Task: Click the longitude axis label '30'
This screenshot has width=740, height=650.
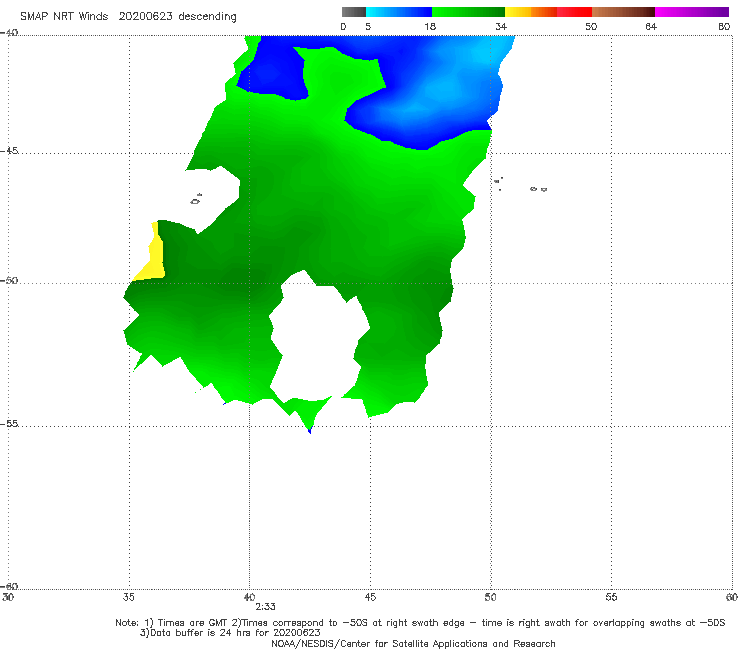Action: [8, 597]
